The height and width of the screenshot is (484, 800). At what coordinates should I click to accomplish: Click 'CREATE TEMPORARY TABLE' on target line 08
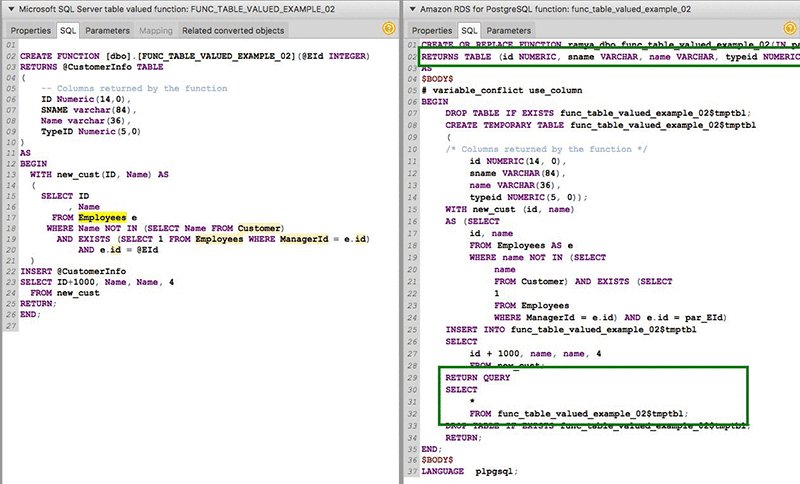505,125
